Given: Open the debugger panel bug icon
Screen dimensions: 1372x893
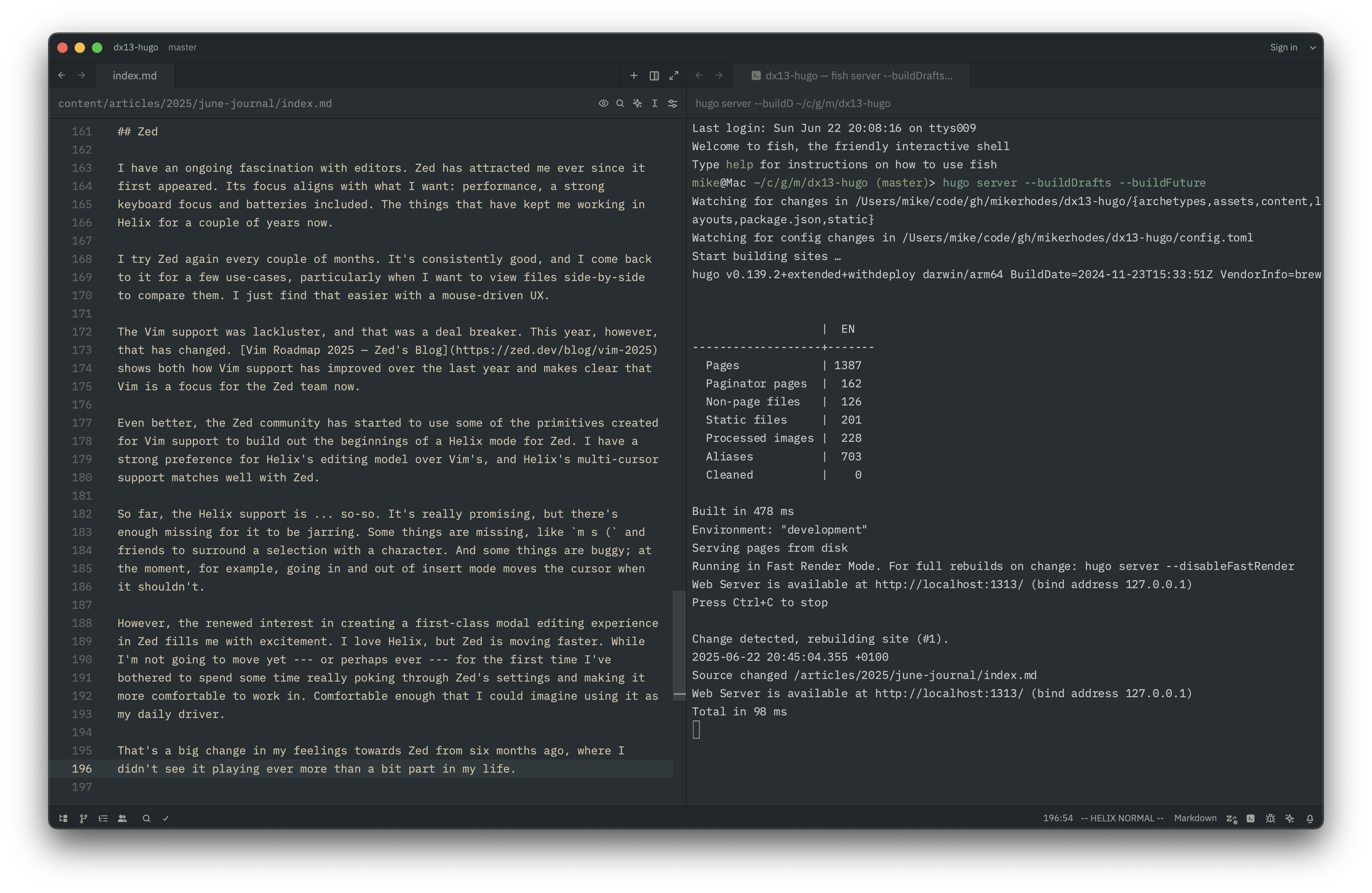Looking at the screenshot, I should [1270, 818].
